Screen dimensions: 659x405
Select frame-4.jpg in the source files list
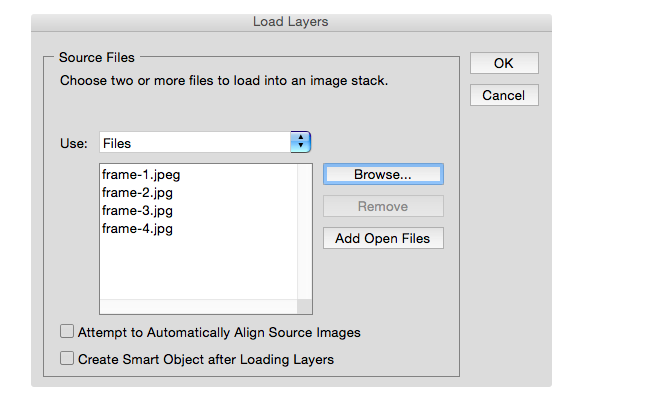[x=137, y=229]
